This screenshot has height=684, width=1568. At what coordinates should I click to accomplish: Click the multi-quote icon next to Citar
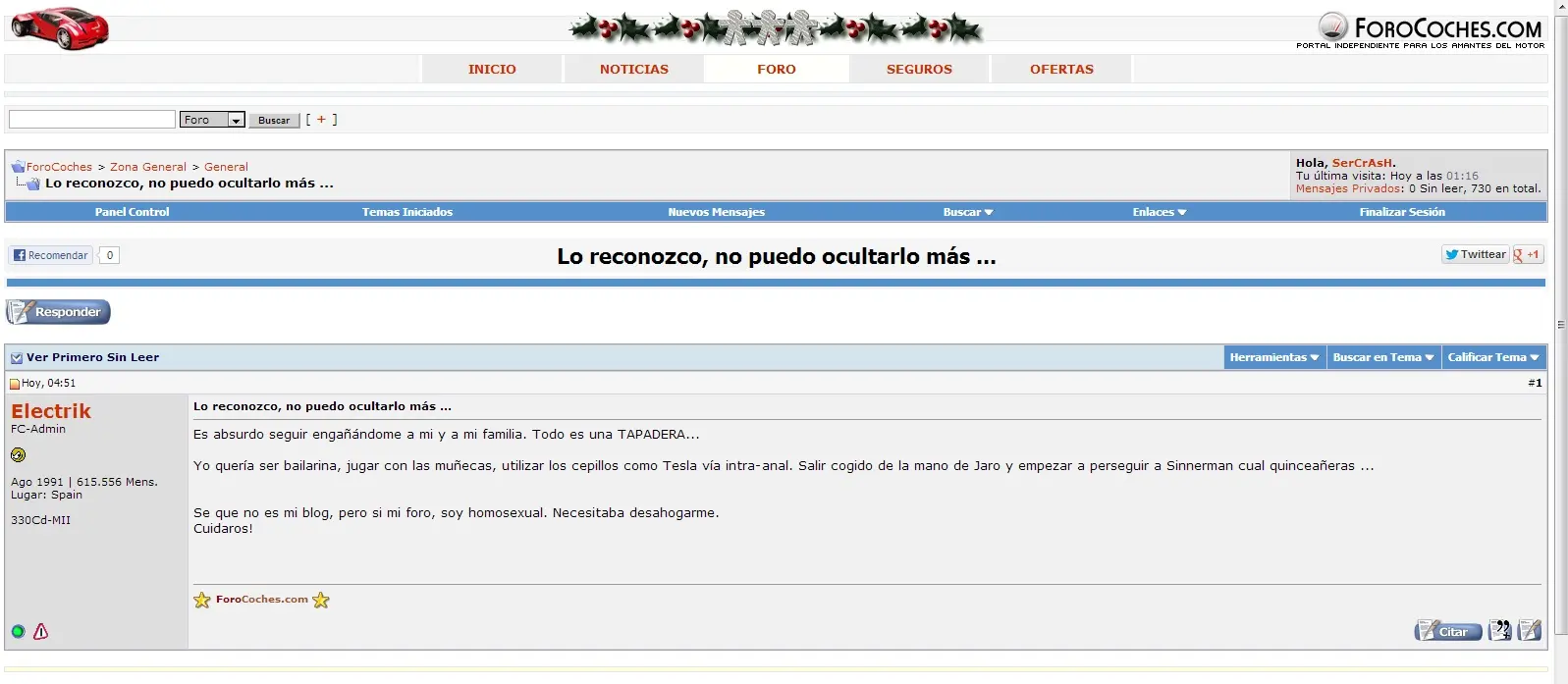click(x=1500, y=630)
